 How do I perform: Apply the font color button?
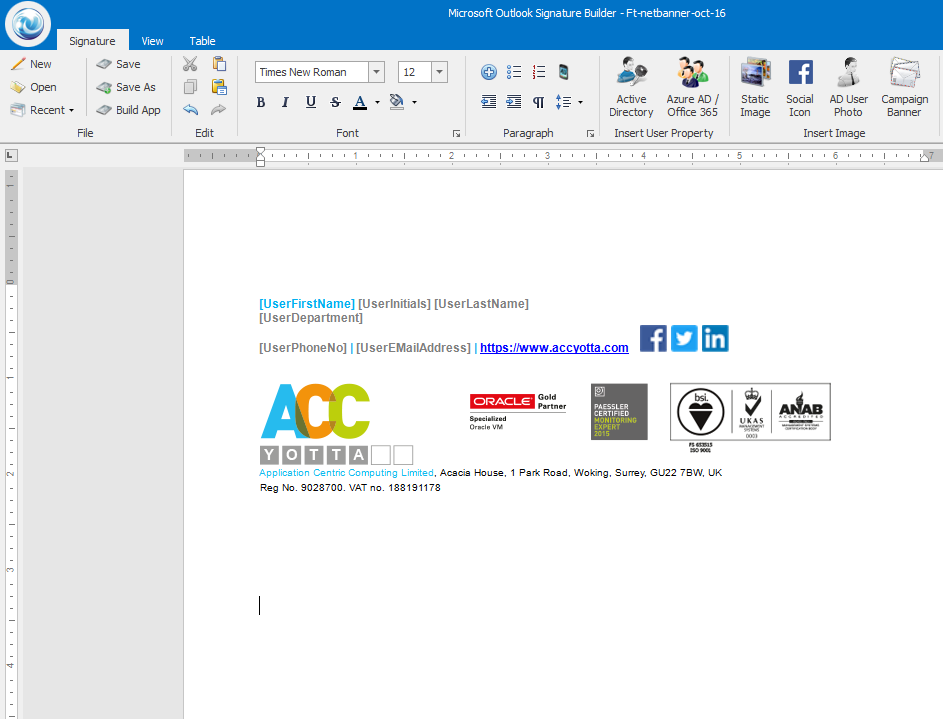click(x=360, y=102)
